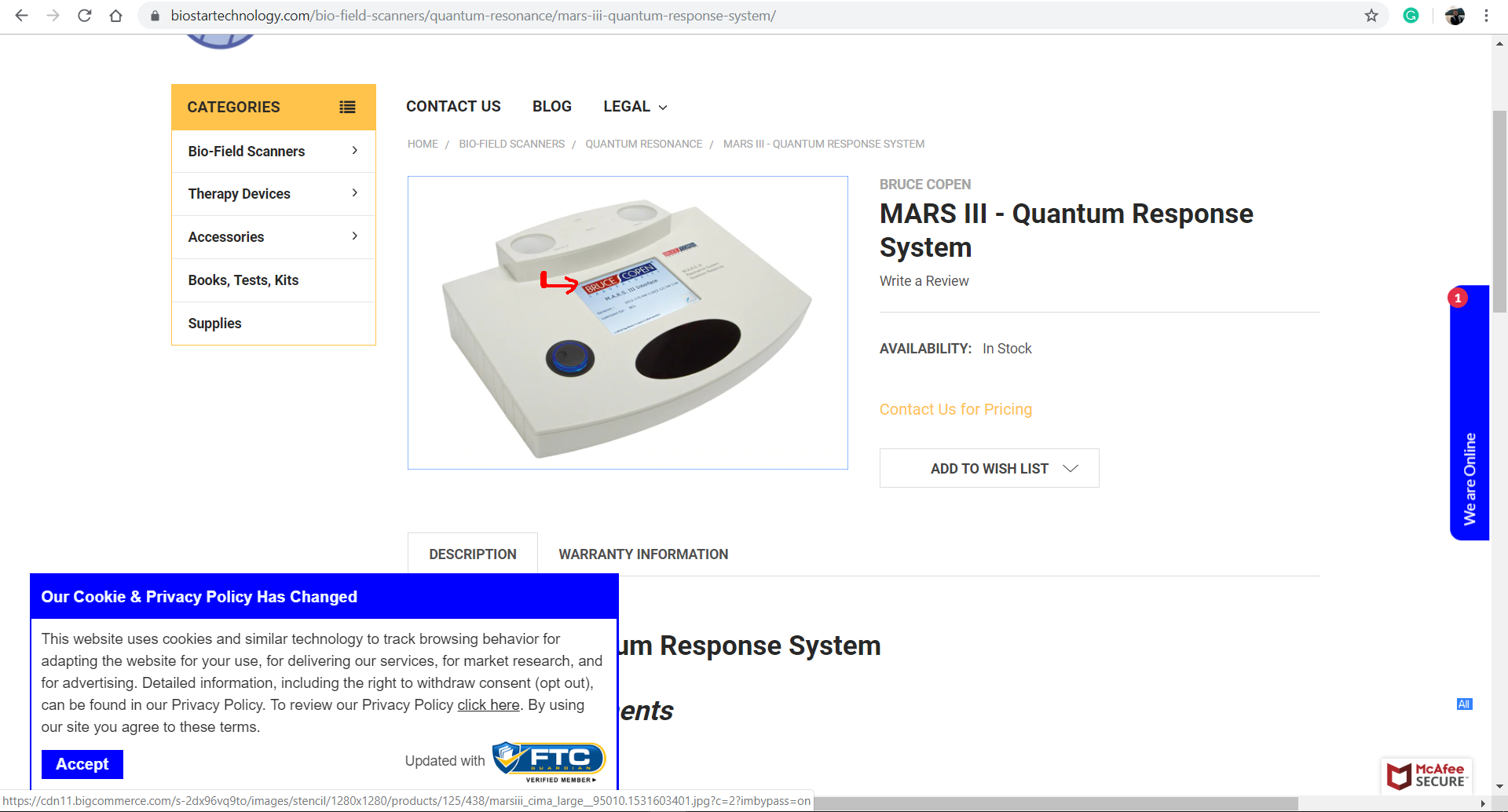
Task: Click the browser back arrow
Action: tap(21, 16)
